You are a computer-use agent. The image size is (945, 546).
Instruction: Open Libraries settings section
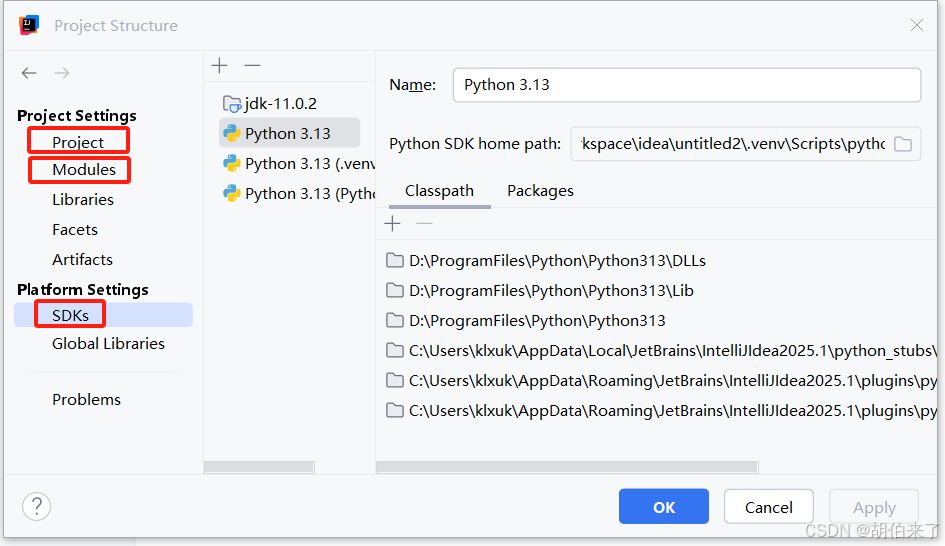tap(83, 199)
